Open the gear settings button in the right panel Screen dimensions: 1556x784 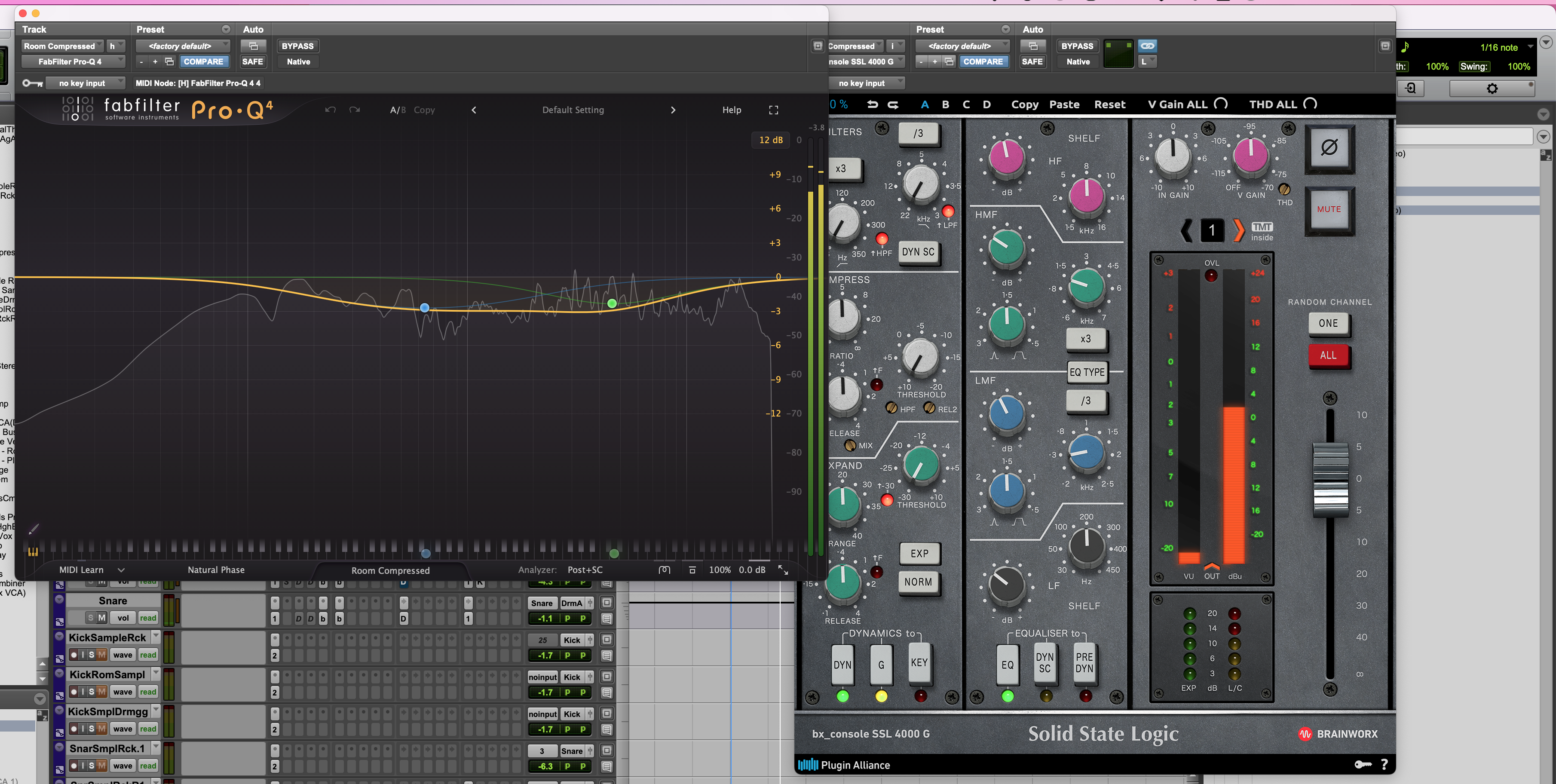coord(1492,89)
